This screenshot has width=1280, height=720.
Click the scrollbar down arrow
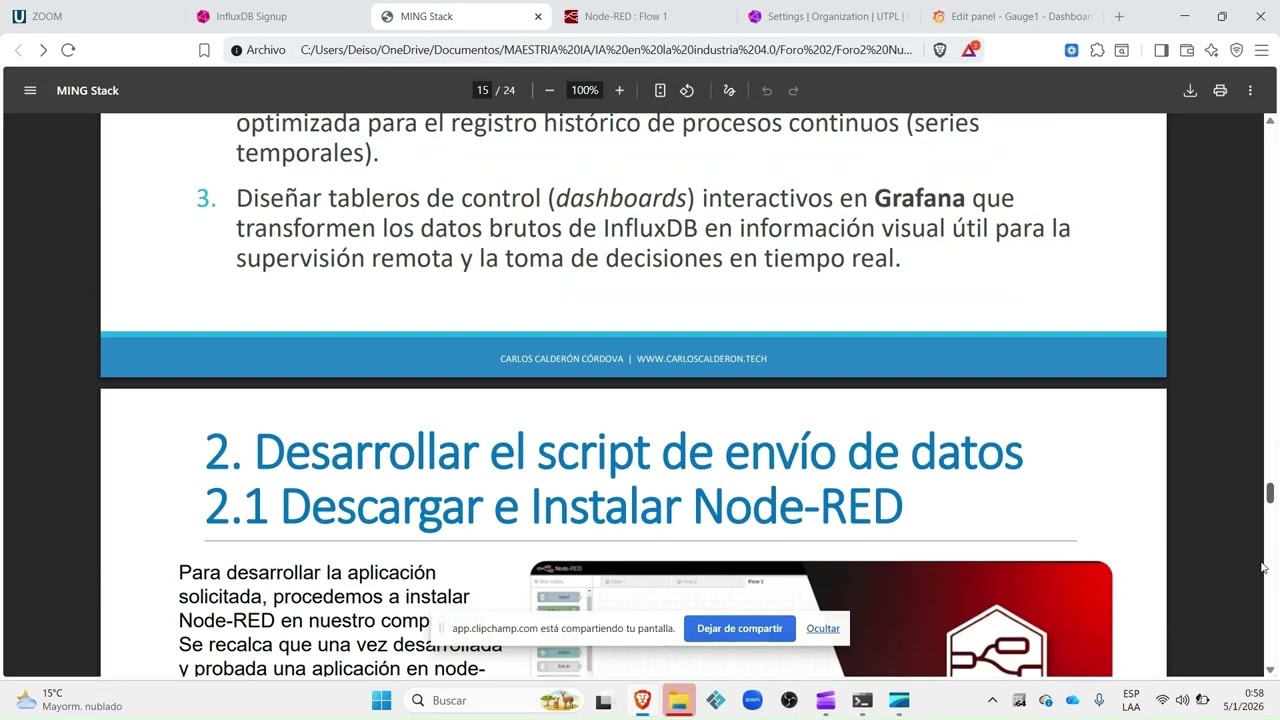[x=1270, y=670]
